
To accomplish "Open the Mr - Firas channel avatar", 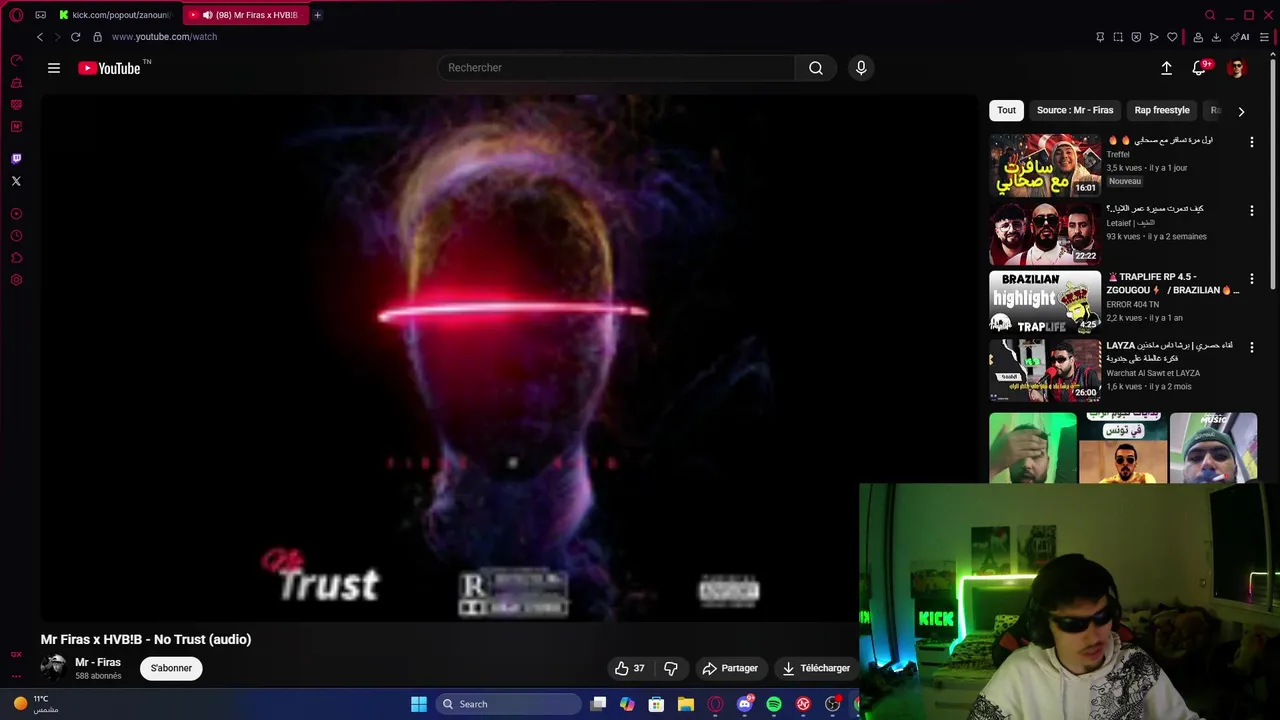I will coord(53,668).
